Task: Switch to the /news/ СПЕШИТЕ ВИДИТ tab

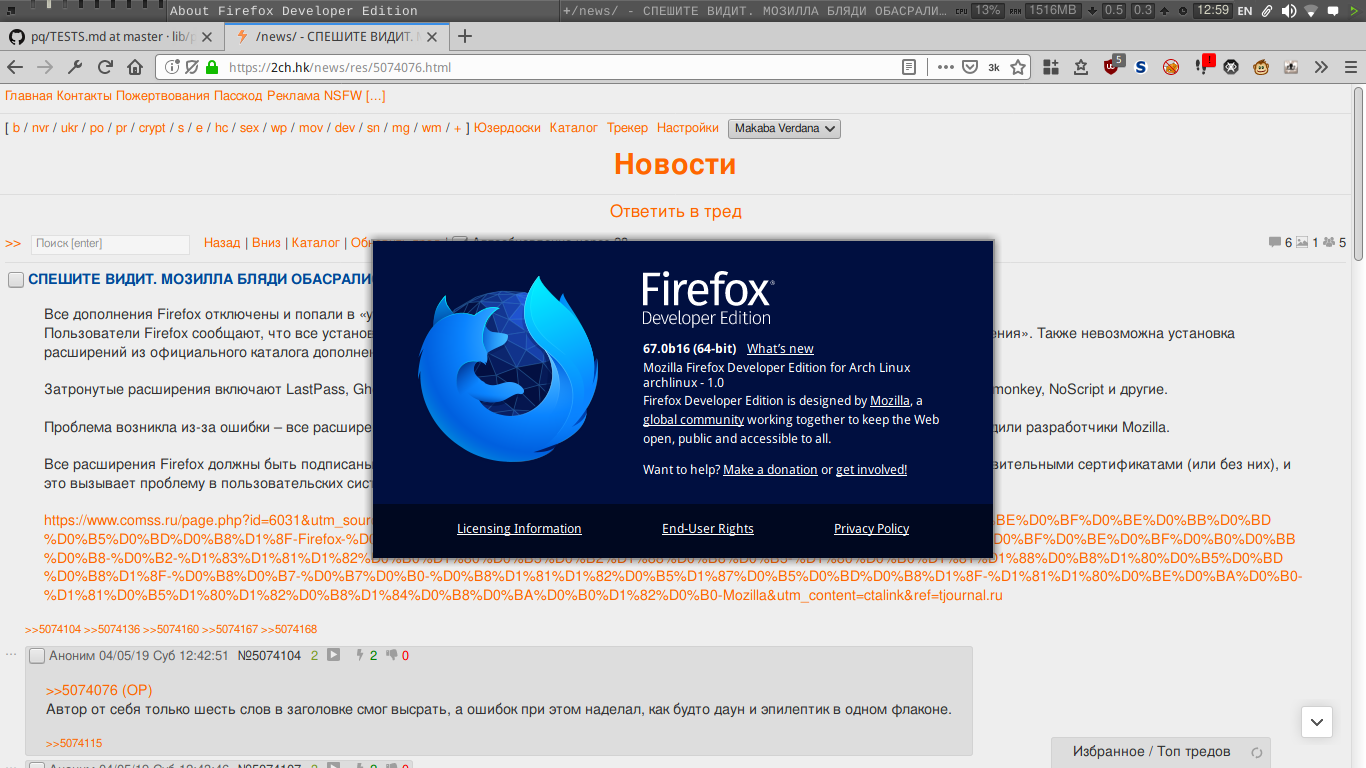Action: (x=336, y=37)
